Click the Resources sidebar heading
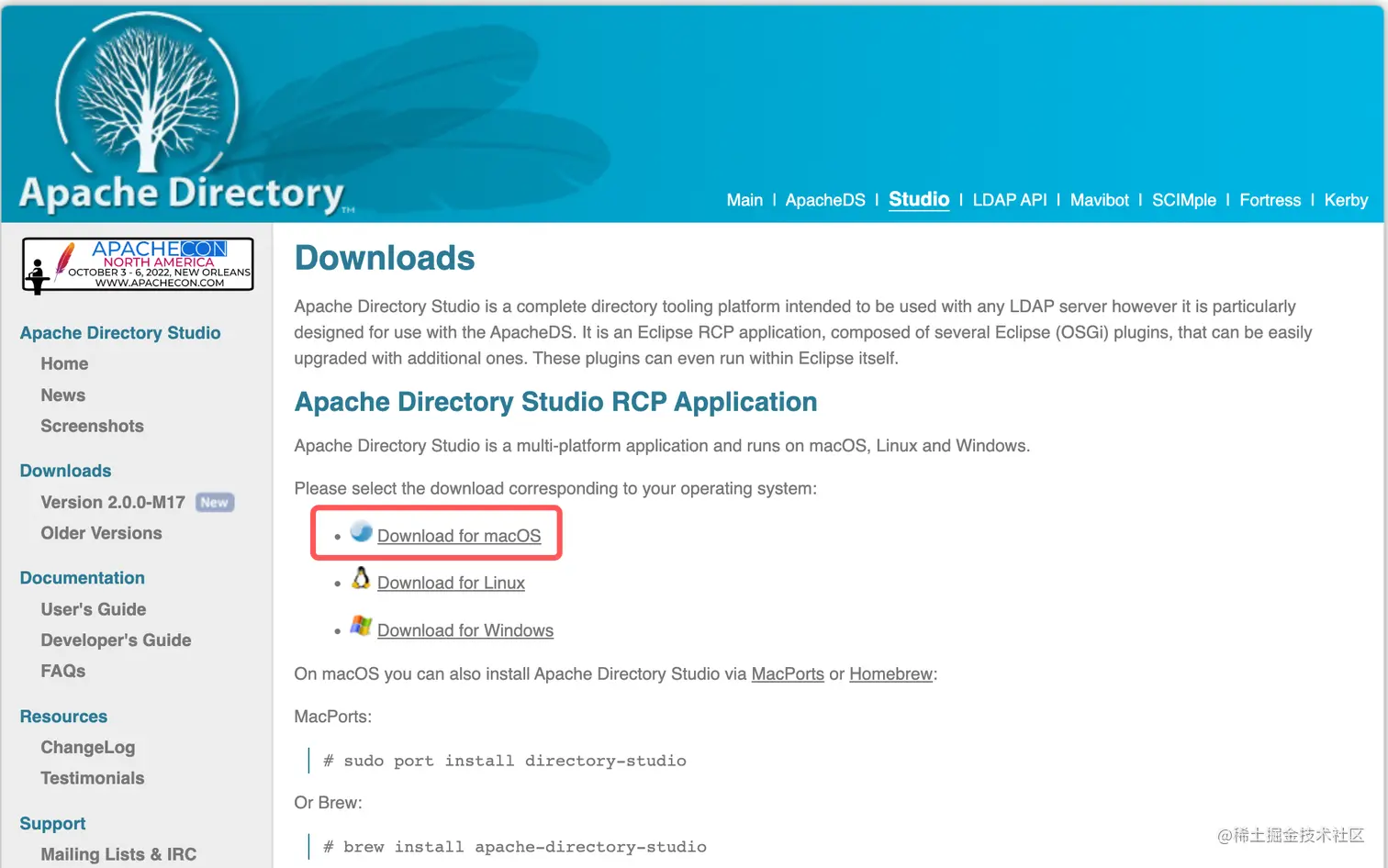Viewport: 1388px width, 868px height. click(63, 717)
